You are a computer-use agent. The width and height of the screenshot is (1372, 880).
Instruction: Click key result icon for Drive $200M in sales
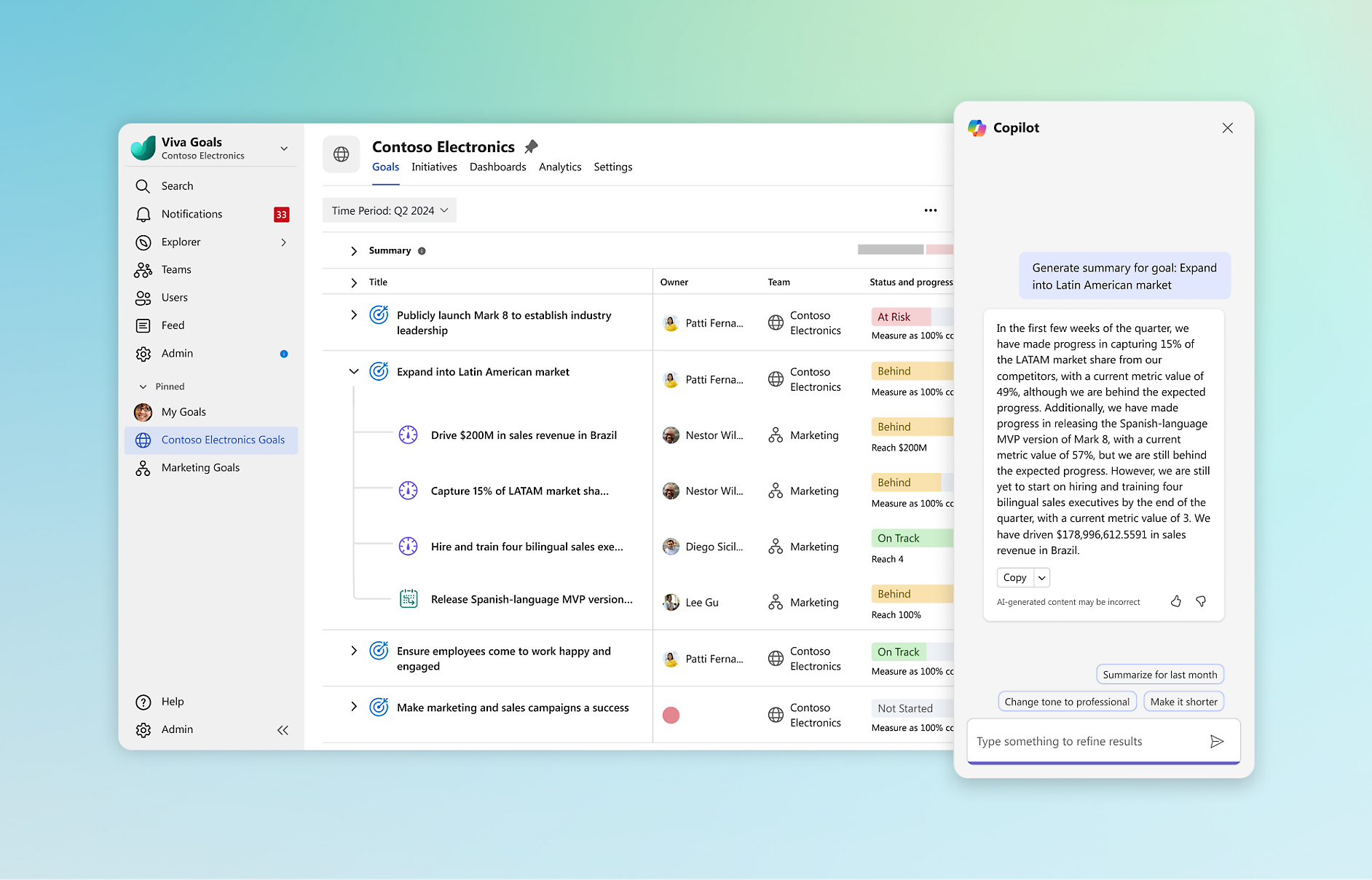409,435
